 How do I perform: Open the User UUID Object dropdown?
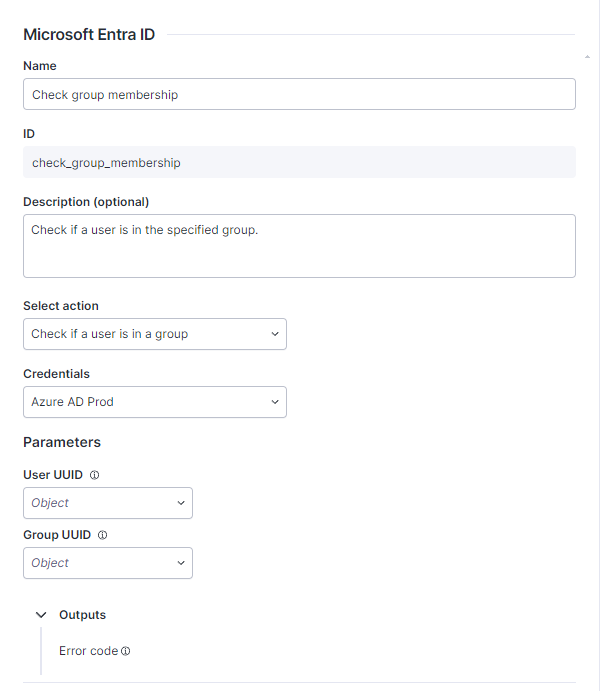point(107,503)
